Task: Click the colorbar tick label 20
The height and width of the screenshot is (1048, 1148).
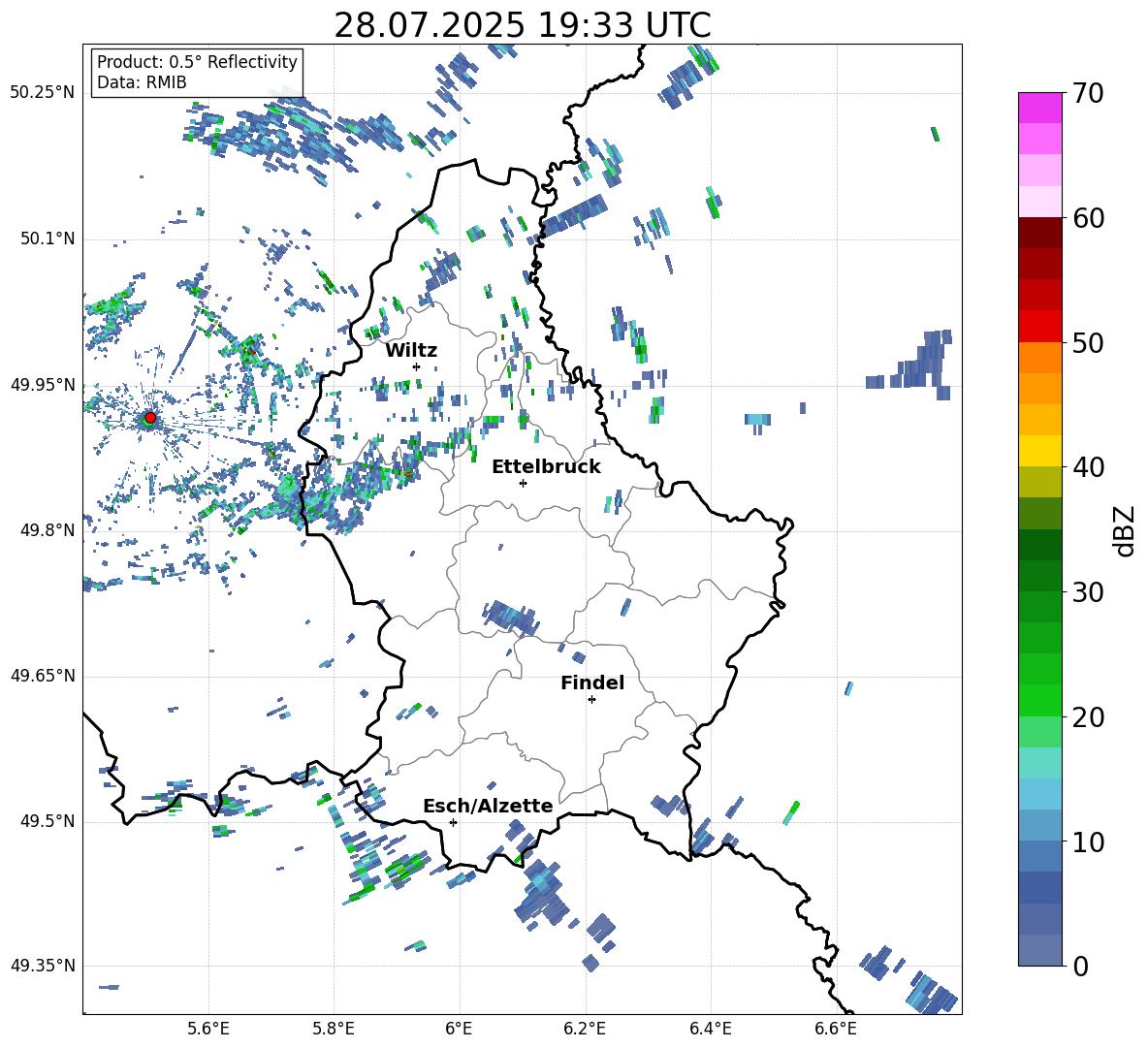Action: (1087, 717)
